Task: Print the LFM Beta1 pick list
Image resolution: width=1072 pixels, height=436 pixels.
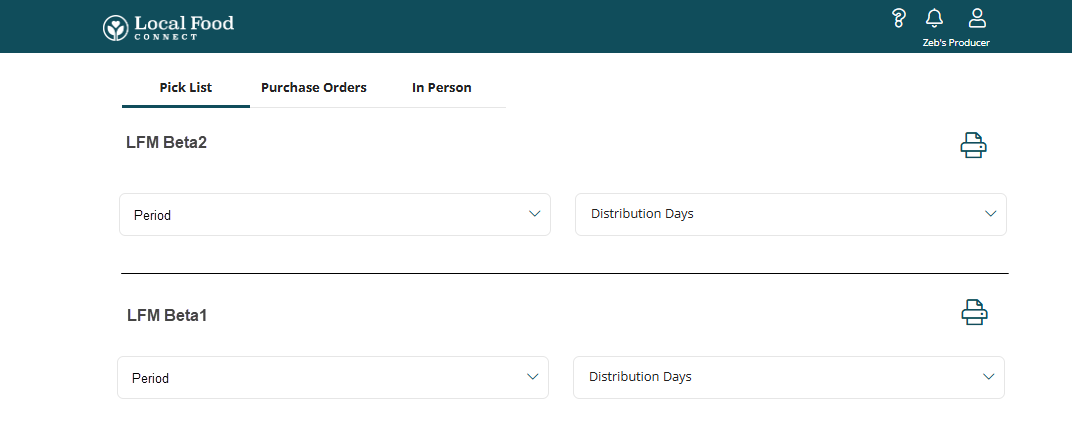Action: [x=974, y=313]
